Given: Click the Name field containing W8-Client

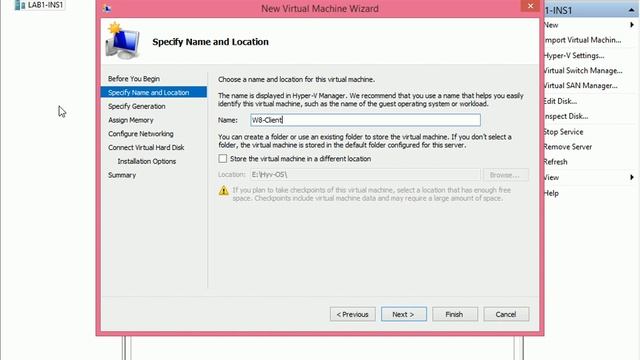Looking at the screenshot, I should 365,120.
